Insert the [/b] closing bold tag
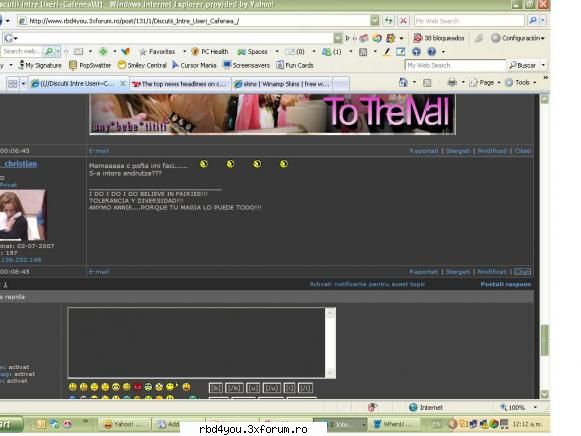The image size is (581, 436). click(x=234, y=388)
